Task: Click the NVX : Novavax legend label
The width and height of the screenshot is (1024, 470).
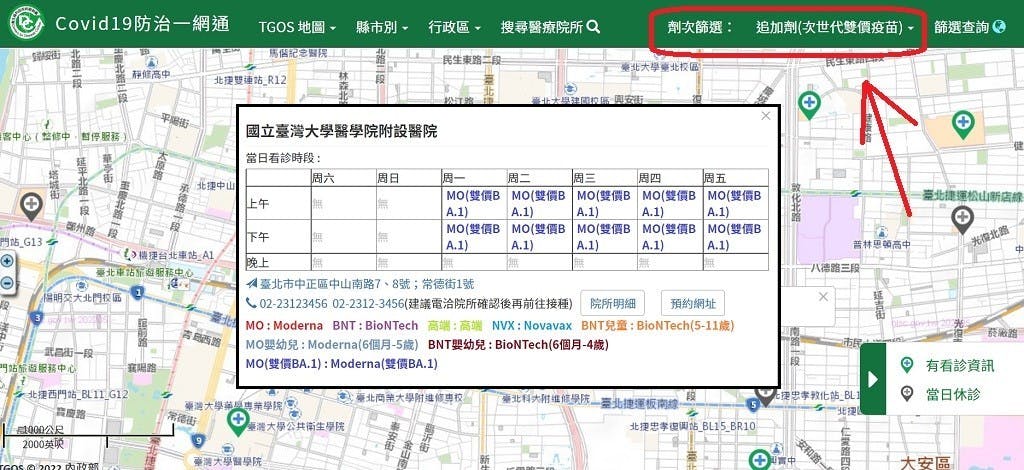Action: (532, 325)
